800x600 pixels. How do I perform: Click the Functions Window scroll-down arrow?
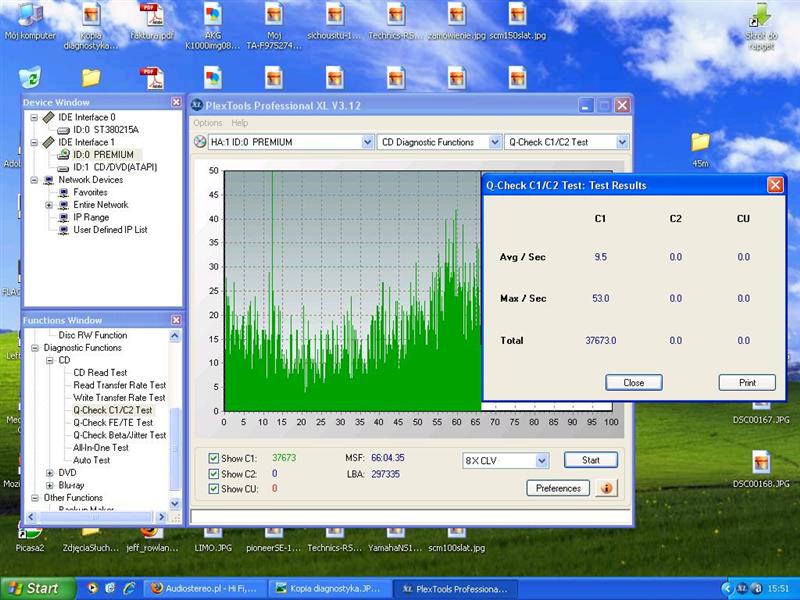point(174,504)
